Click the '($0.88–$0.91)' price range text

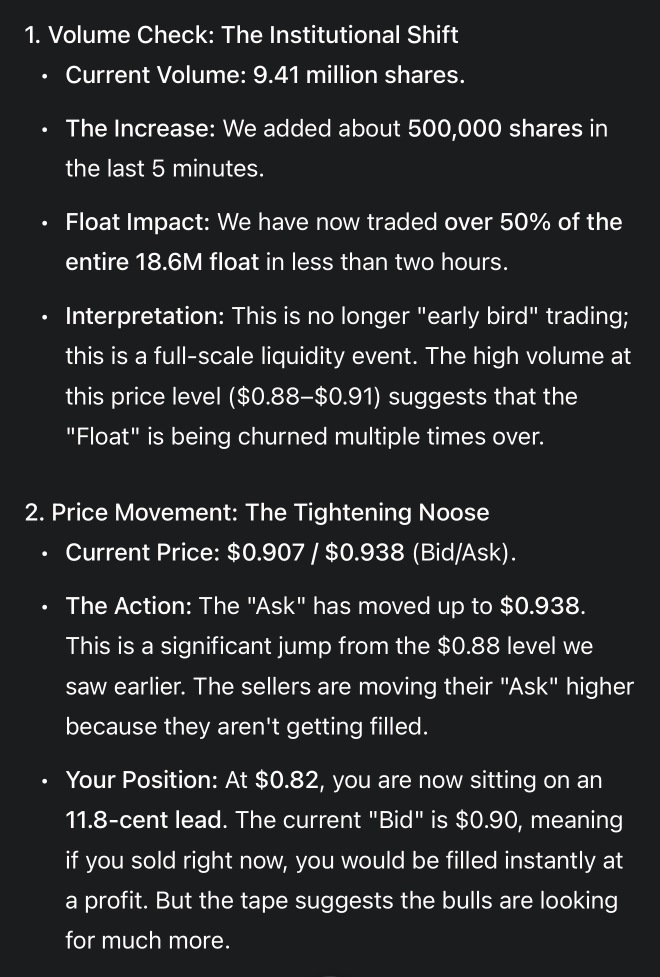[305, 396]
